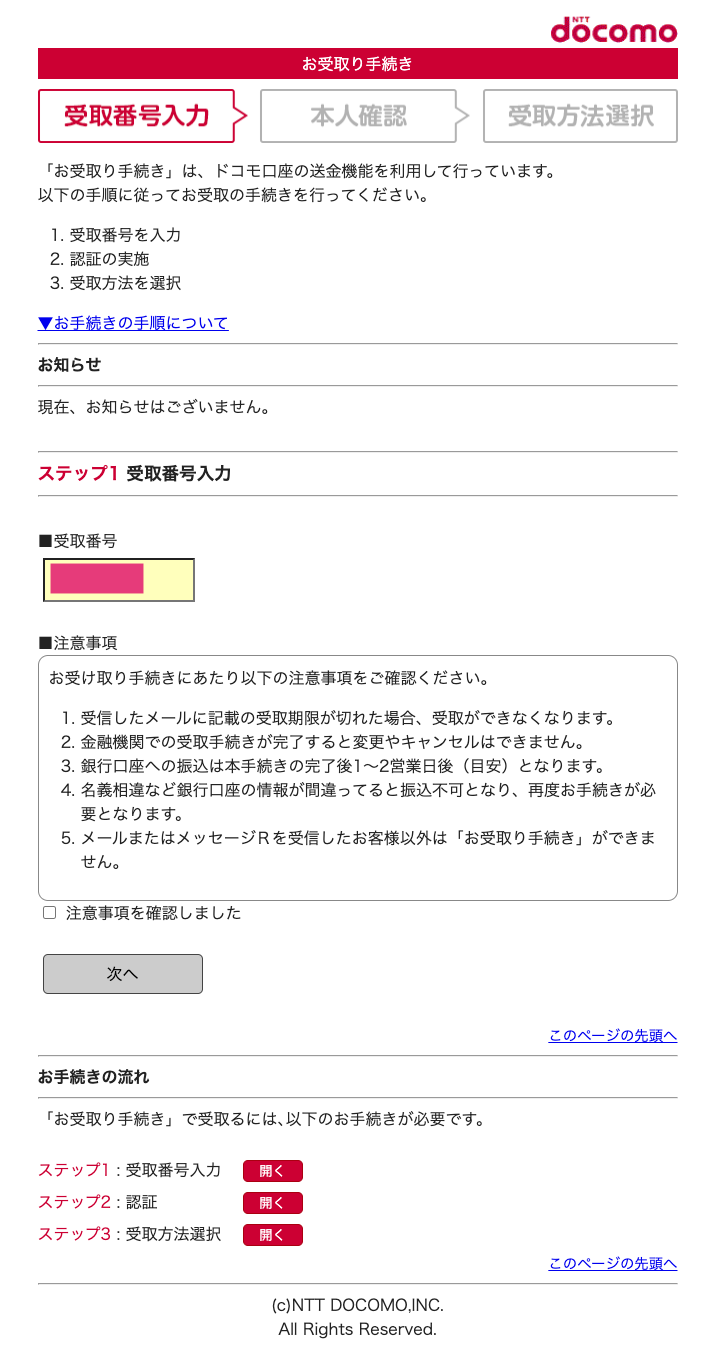
Task: Click the お手続きの流れ section heading
Action: pyautogui.click(x=93, y=1077)
